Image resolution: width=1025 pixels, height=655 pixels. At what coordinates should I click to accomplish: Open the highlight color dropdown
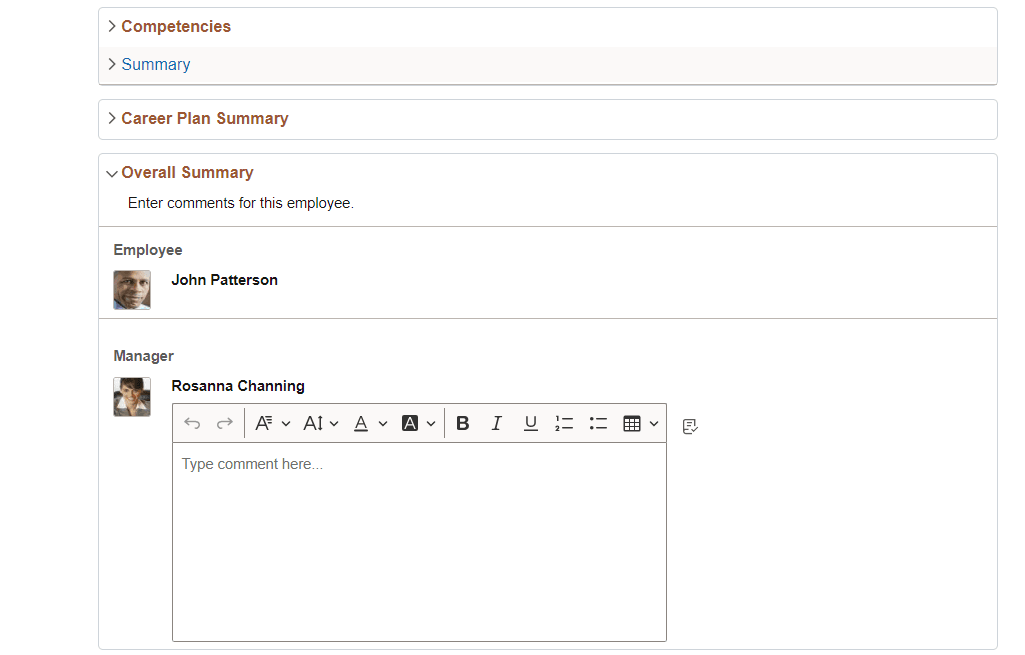click(x=417, y=423)
